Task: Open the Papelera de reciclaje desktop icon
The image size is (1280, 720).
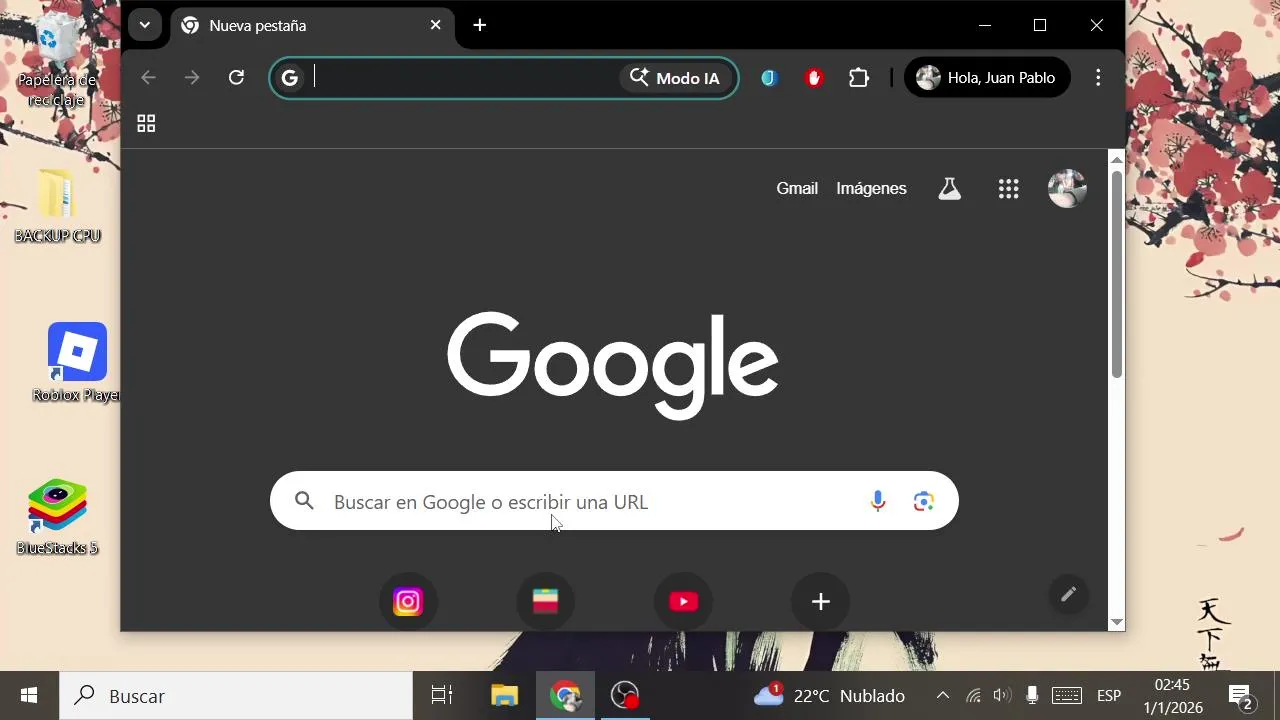Action: coord(56,62)
